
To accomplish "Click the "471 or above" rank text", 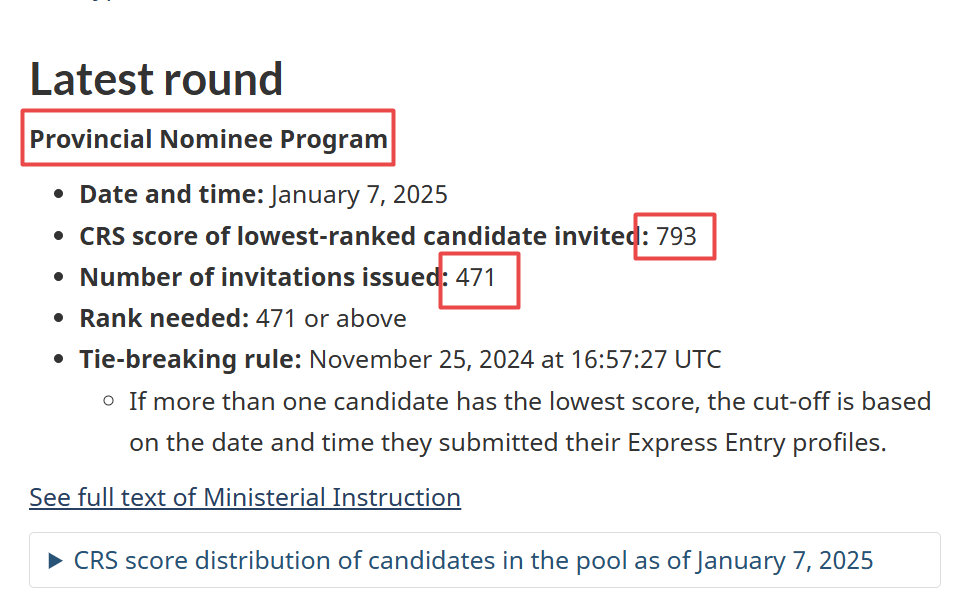I will point(331,319).
